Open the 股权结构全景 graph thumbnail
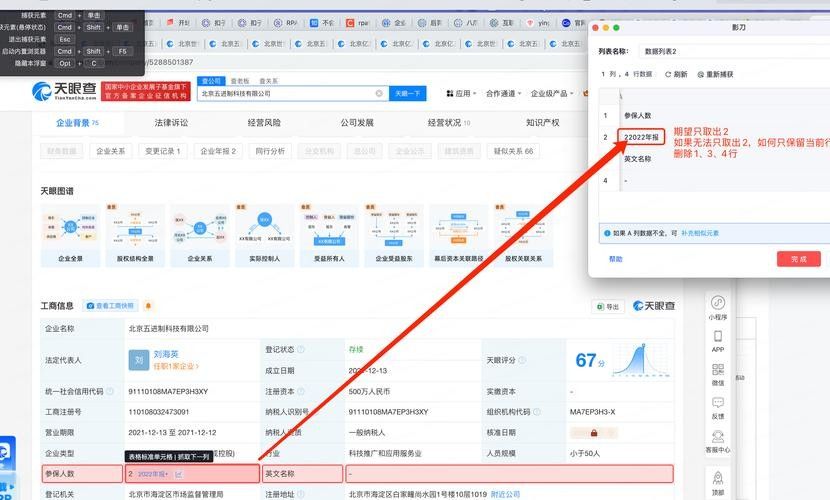Screen dimensions: 830x500 click(135, 235)
